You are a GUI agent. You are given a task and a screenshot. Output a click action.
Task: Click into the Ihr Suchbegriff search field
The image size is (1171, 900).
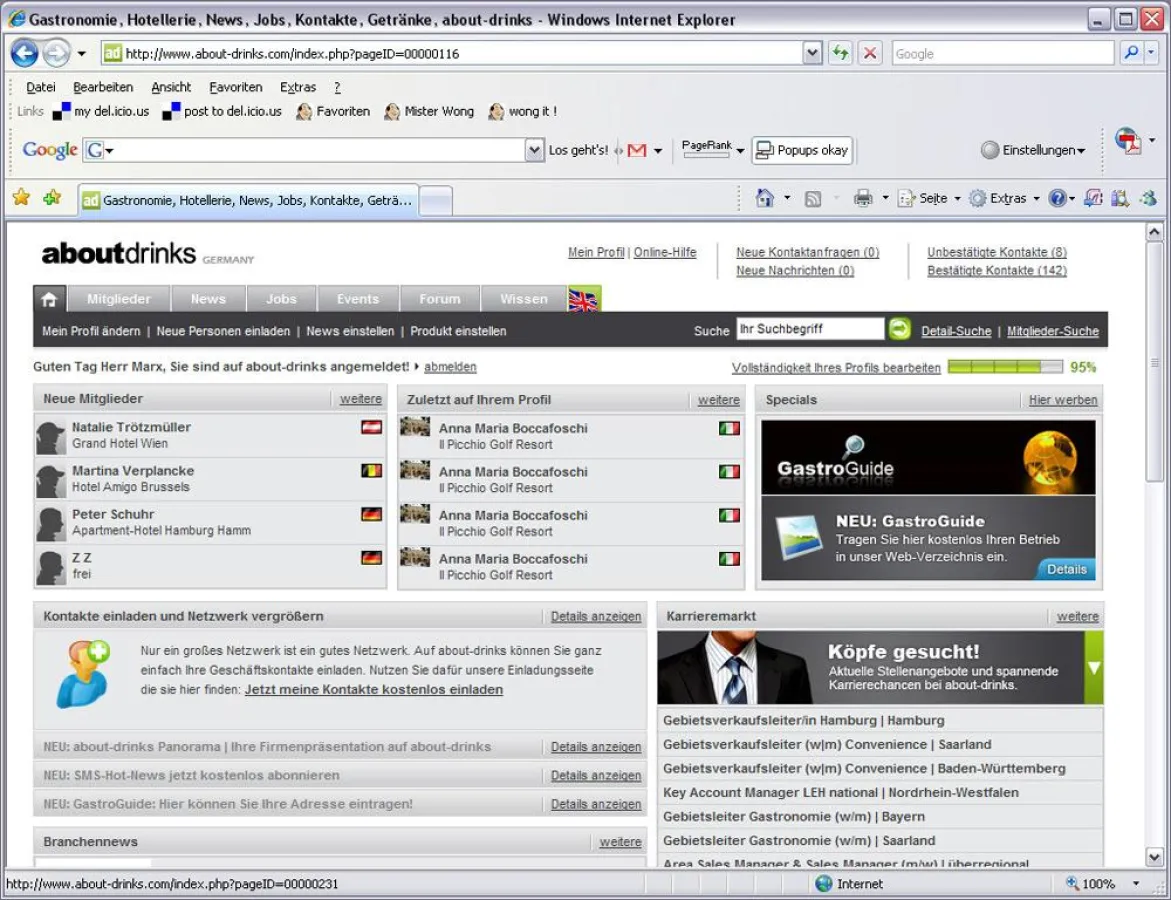809,329
